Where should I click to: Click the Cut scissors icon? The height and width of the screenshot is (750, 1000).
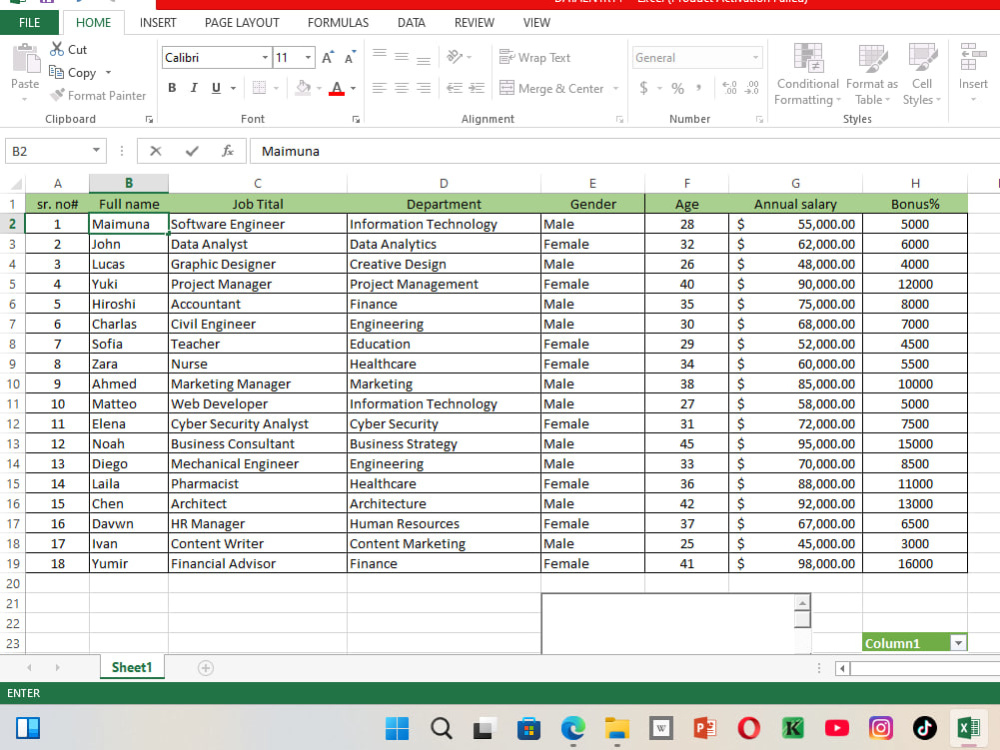click(57, 49)
